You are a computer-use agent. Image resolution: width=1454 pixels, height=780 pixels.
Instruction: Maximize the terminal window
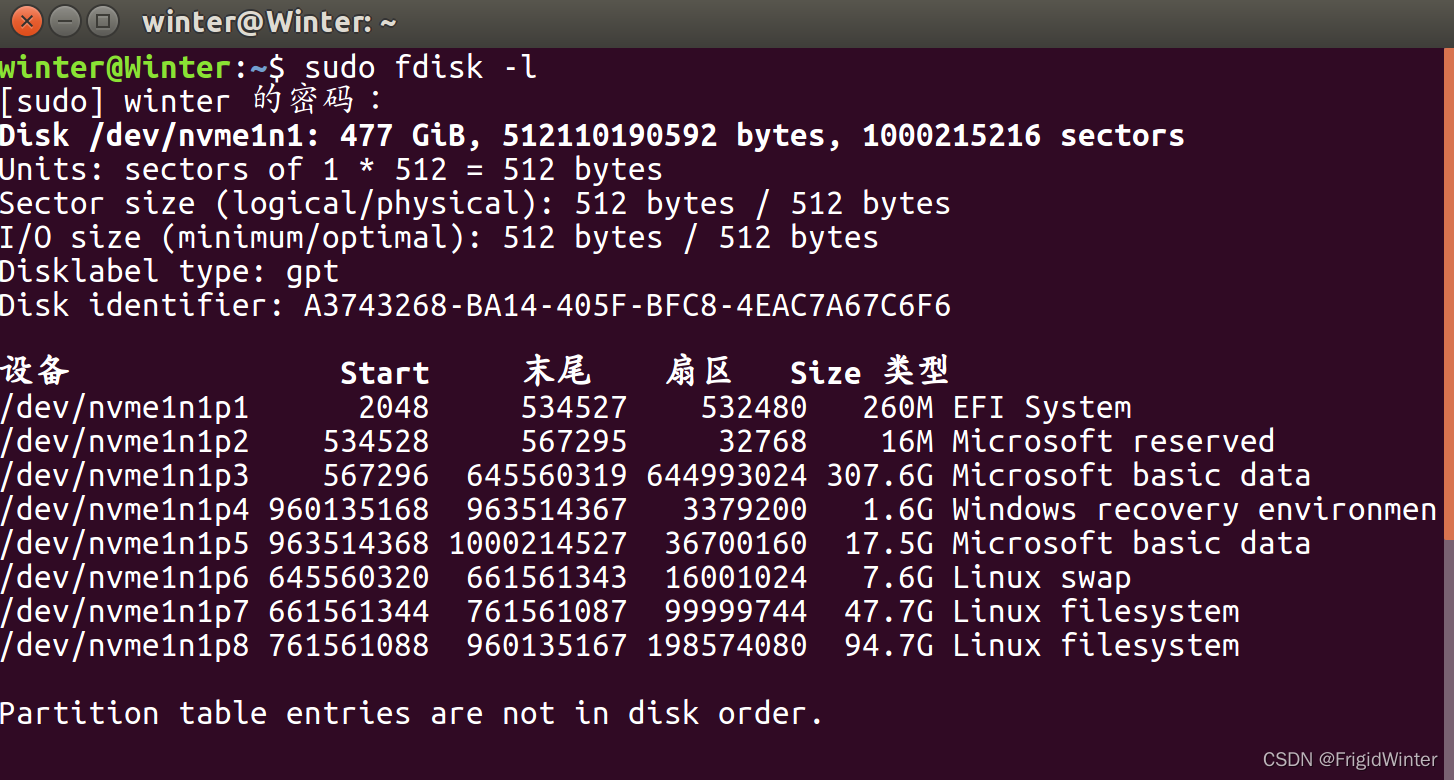coord(102,21)
